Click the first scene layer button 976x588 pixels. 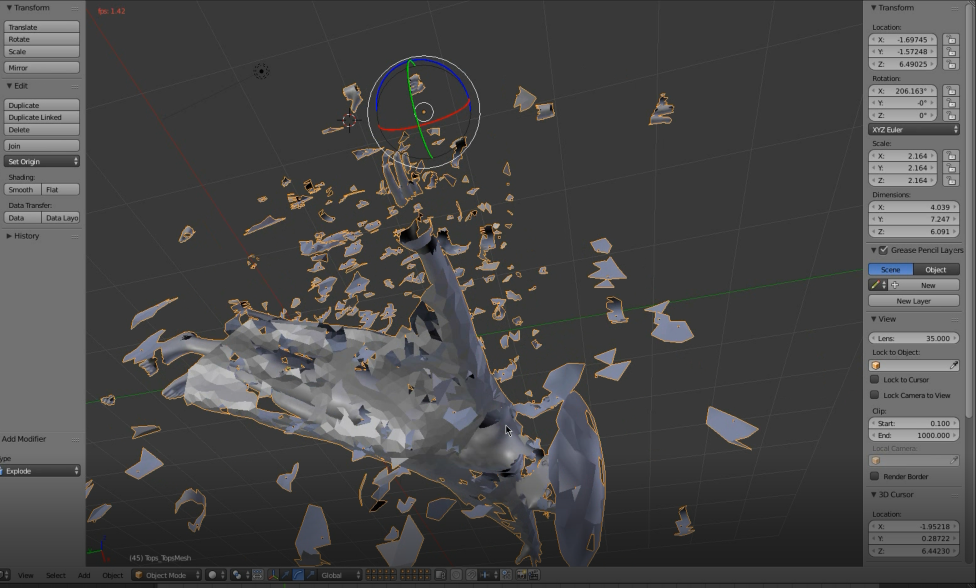(x=368, y=572)
